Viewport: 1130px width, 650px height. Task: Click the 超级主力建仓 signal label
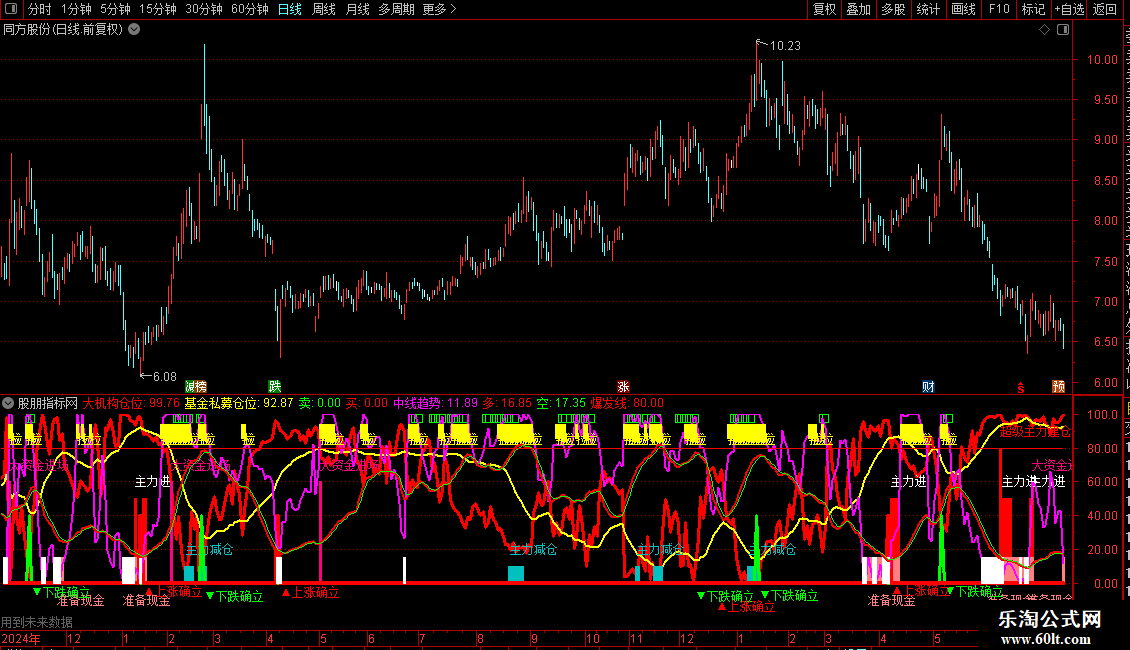[x=1035, y=432]
